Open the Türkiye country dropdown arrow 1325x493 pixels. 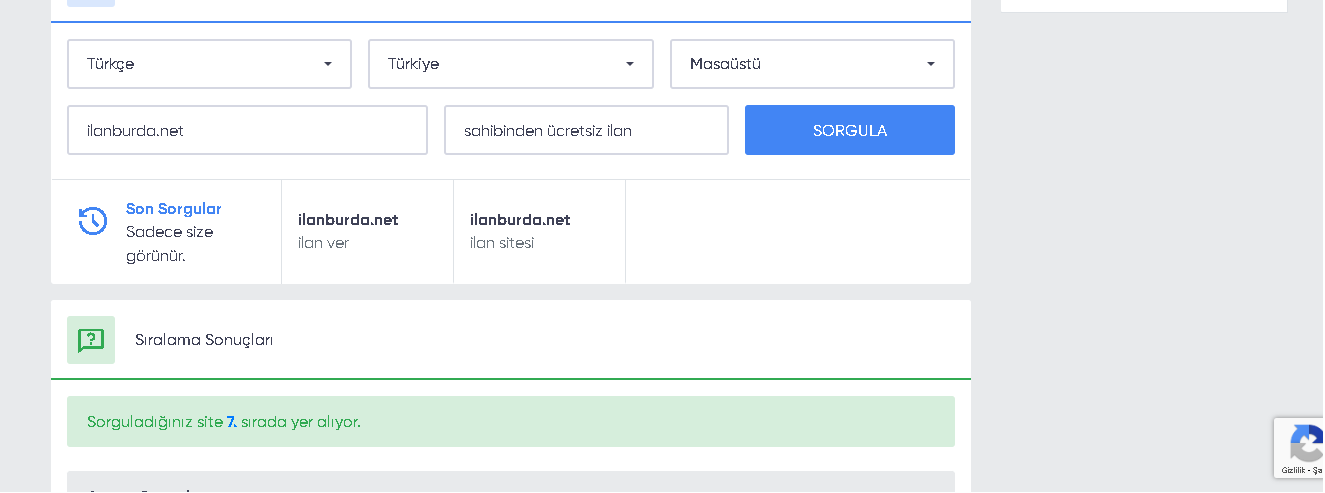click(x=630, y=64)
